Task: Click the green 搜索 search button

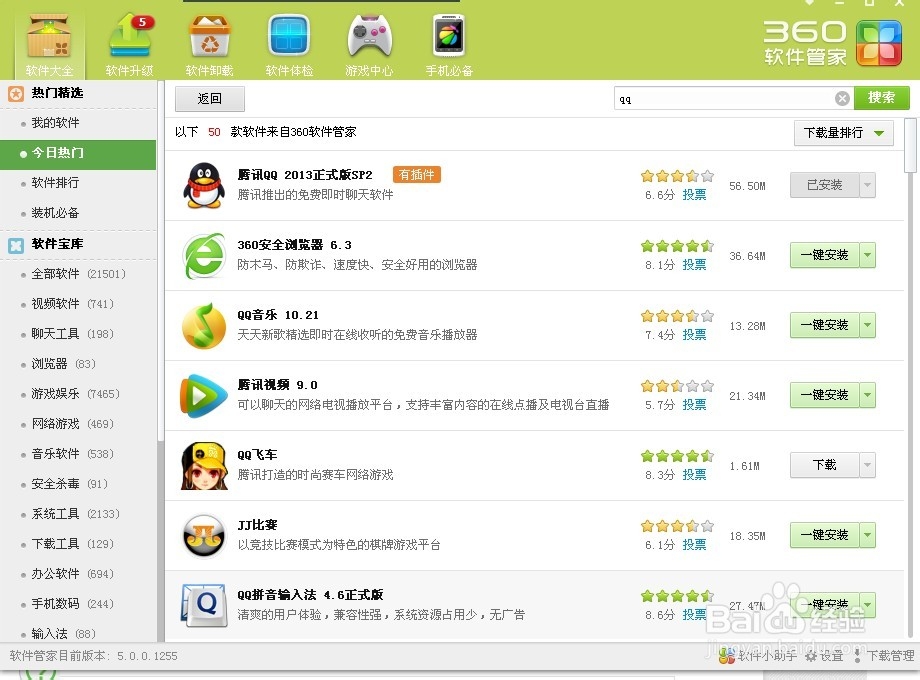Action: (882, 98)
